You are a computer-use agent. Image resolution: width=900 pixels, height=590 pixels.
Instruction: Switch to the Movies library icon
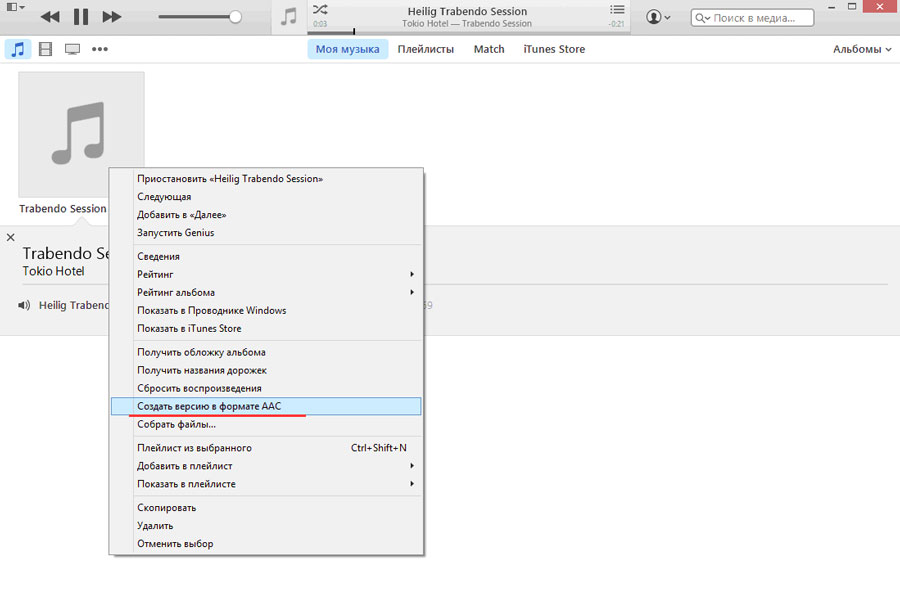click(45, 49)
